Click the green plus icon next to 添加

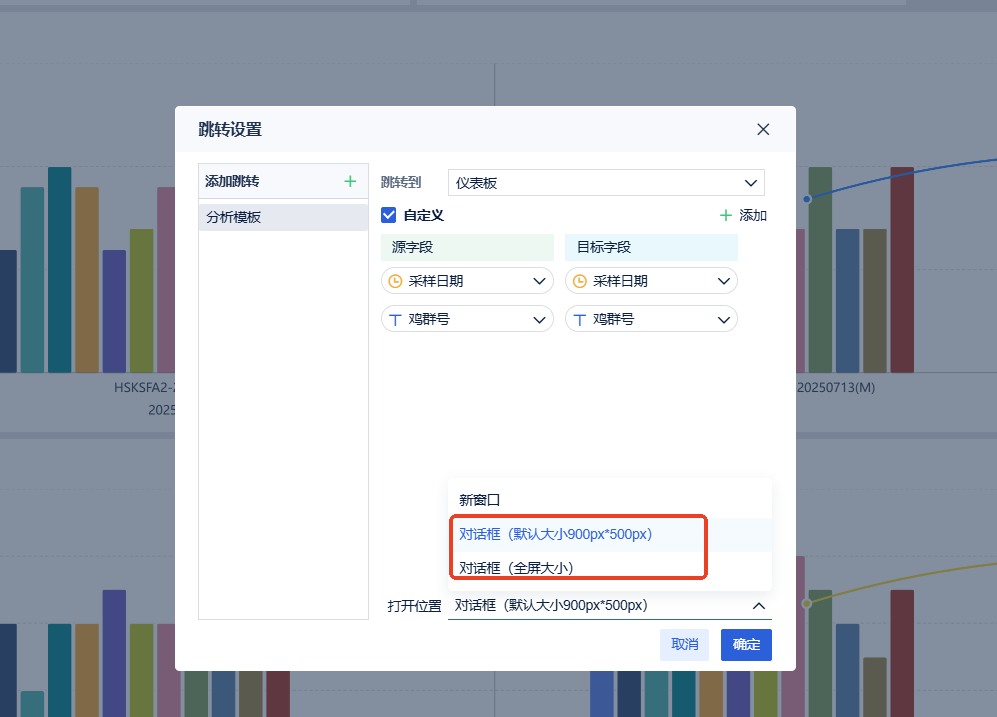coord(726,215)
